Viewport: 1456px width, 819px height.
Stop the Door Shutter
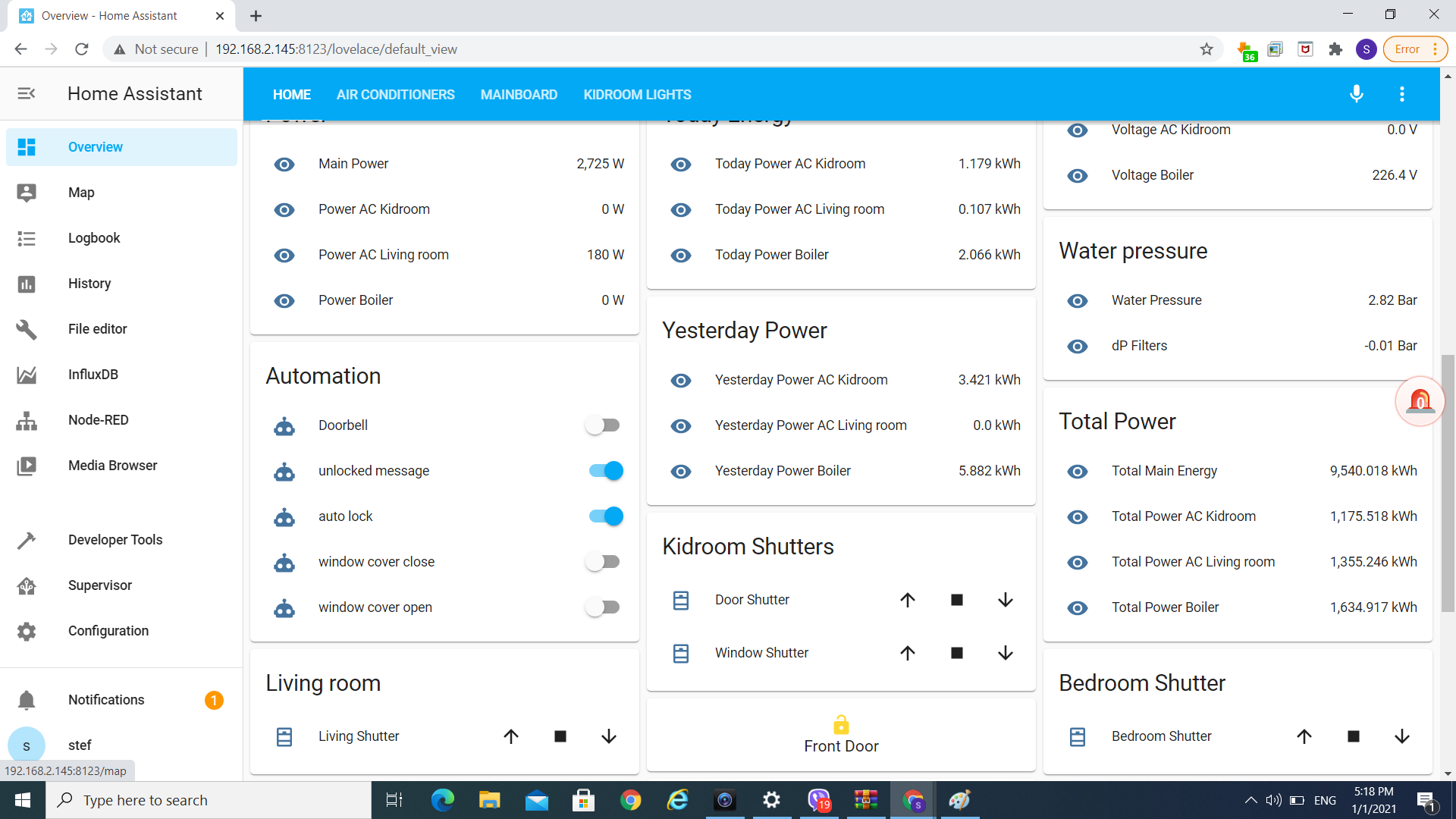coord(957,600)
